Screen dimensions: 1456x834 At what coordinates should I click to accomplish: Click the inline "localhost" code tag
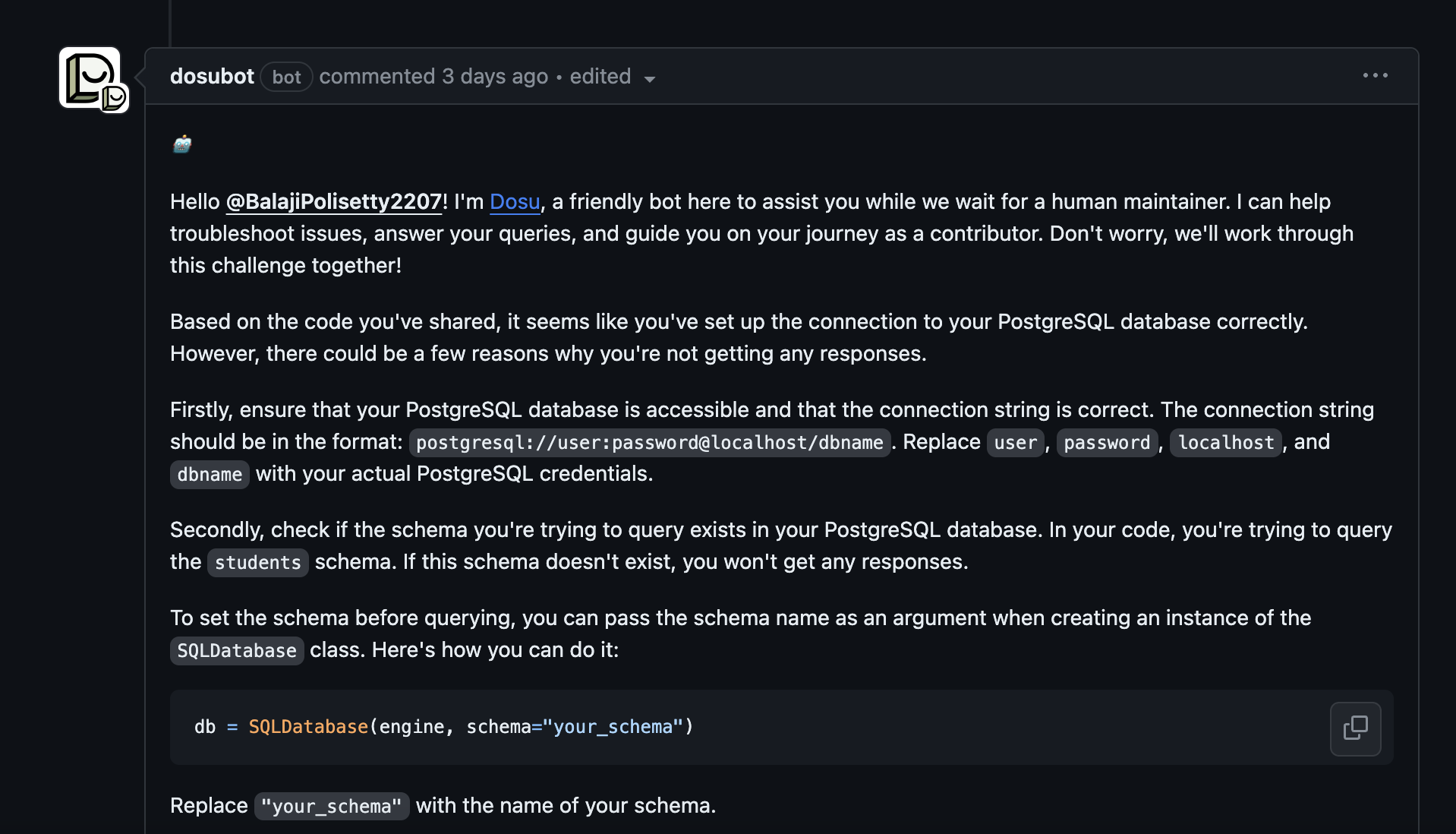1225,443
